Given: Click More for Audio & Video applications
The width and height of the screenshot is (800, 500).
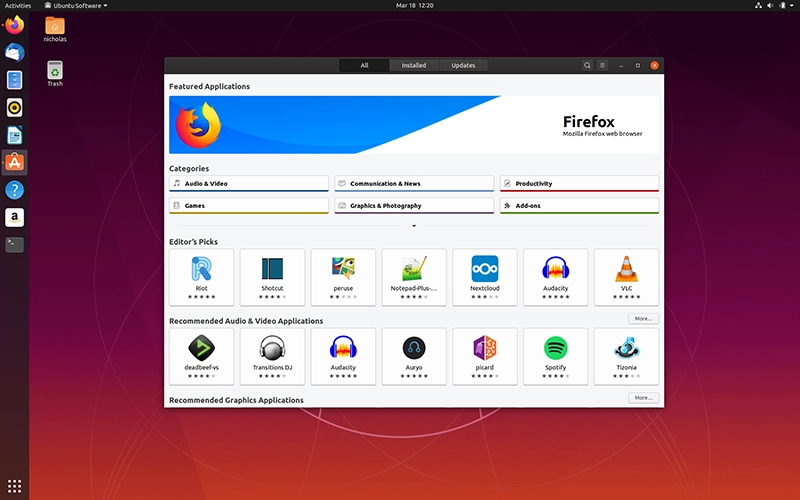Looking at the screenshot, I should (643, 318).
